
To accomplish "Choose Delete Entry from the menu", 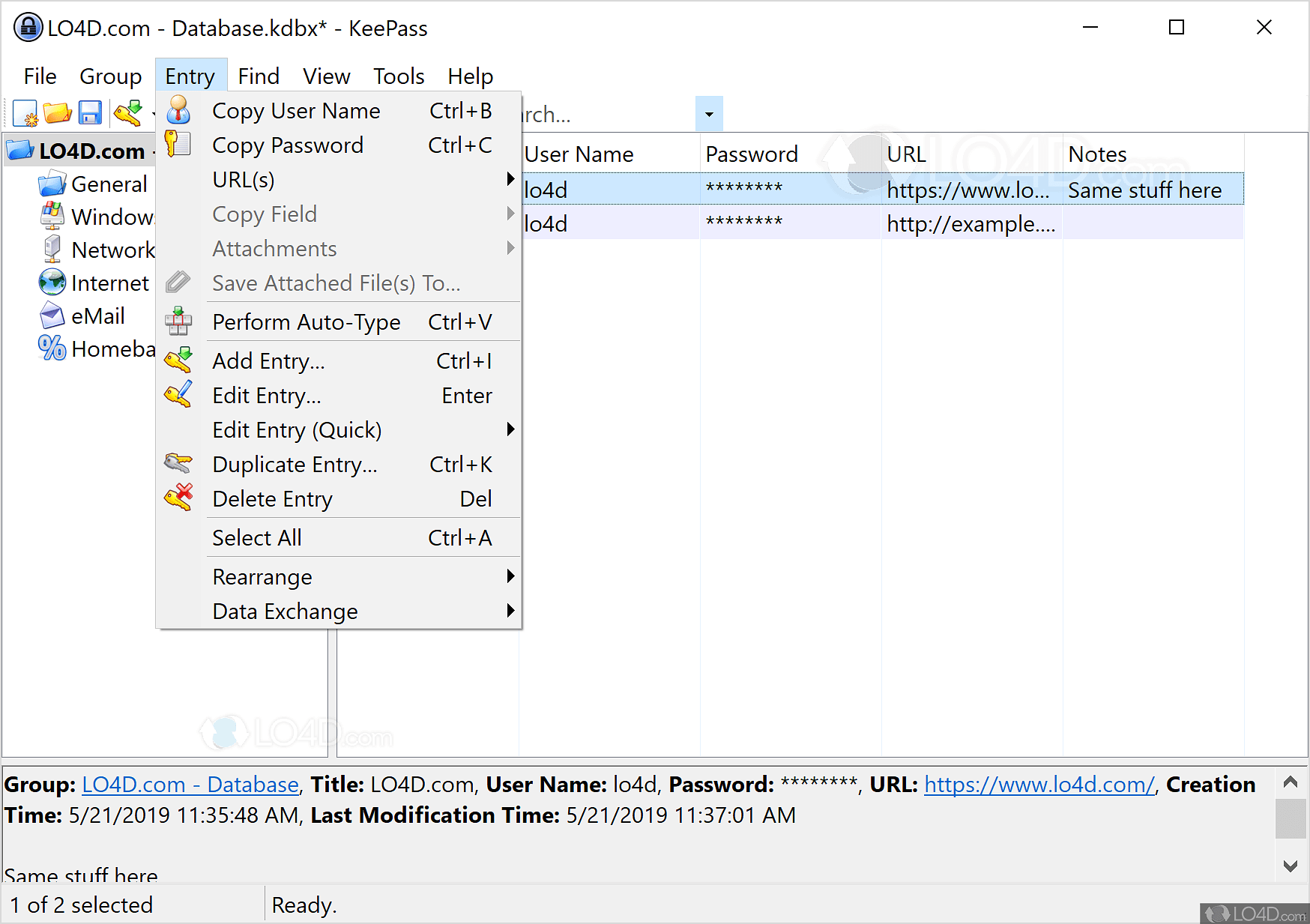I will [x=339, y=499].
